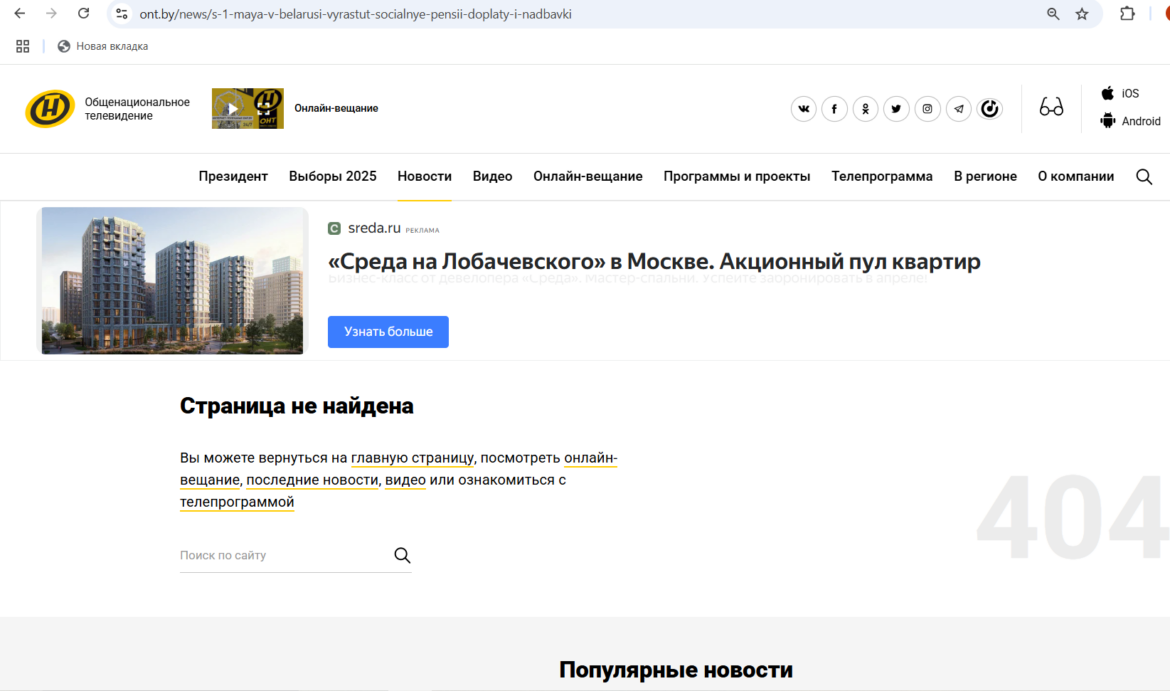Viewport: 1170px width, 691px height.
Task: Switch to the Новости tab
Action: click(x=424, y=175)
